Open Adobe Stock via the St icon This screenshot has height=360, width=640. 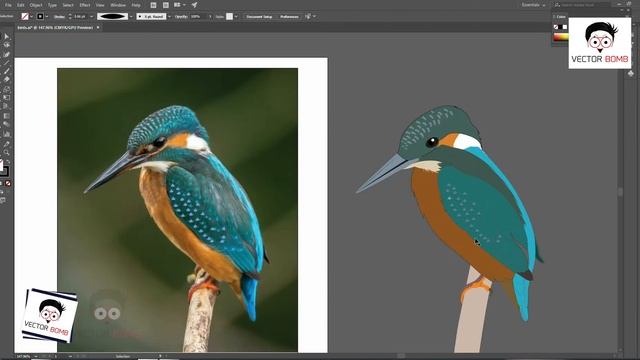(166, 5)
